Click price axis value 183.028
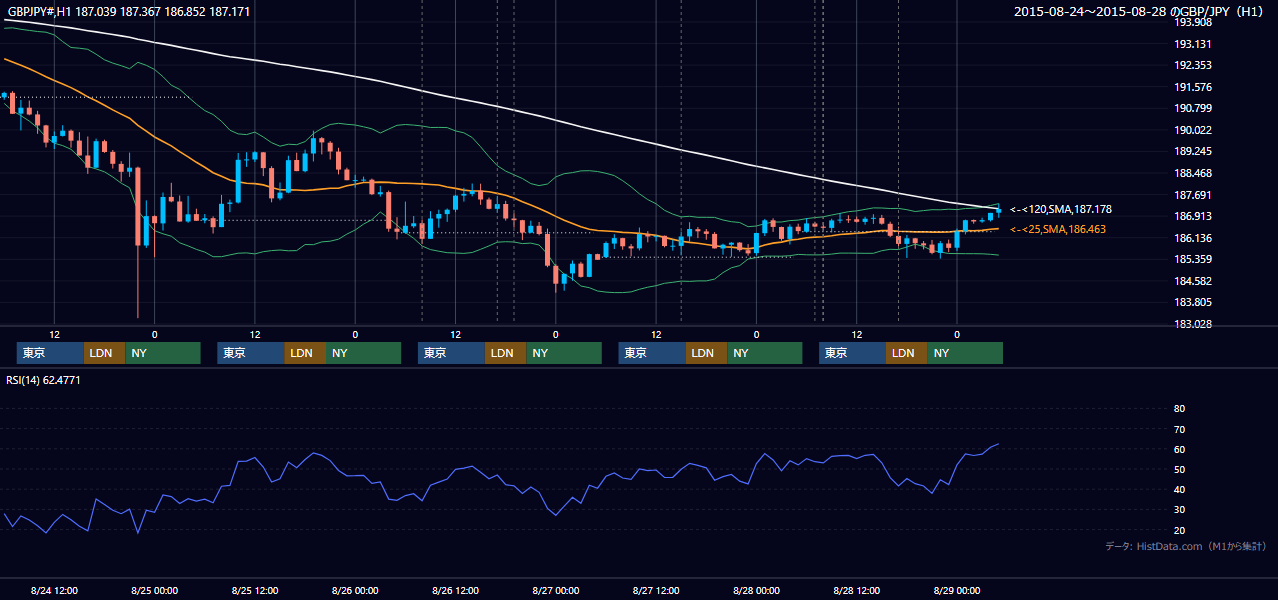Image resolution: width=1278 pixels, height=600 pixels. [x=1193, y=324]
